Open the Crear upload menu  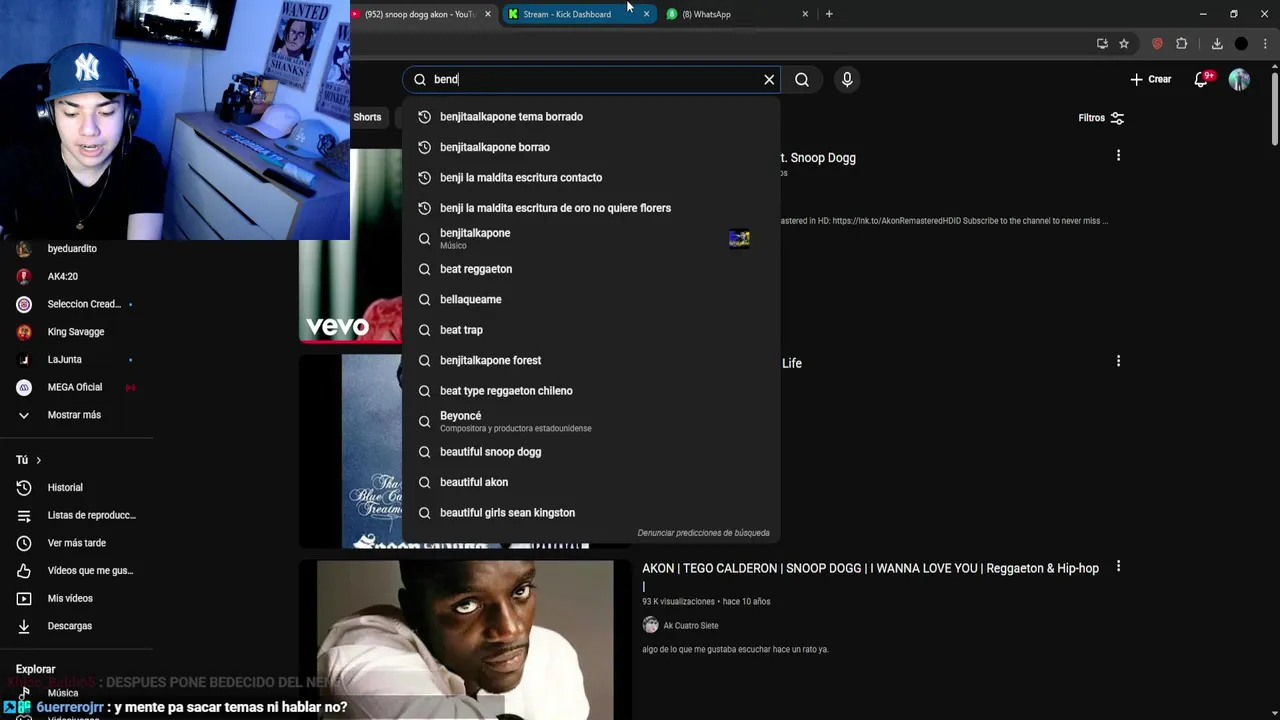click(1151, 79)
